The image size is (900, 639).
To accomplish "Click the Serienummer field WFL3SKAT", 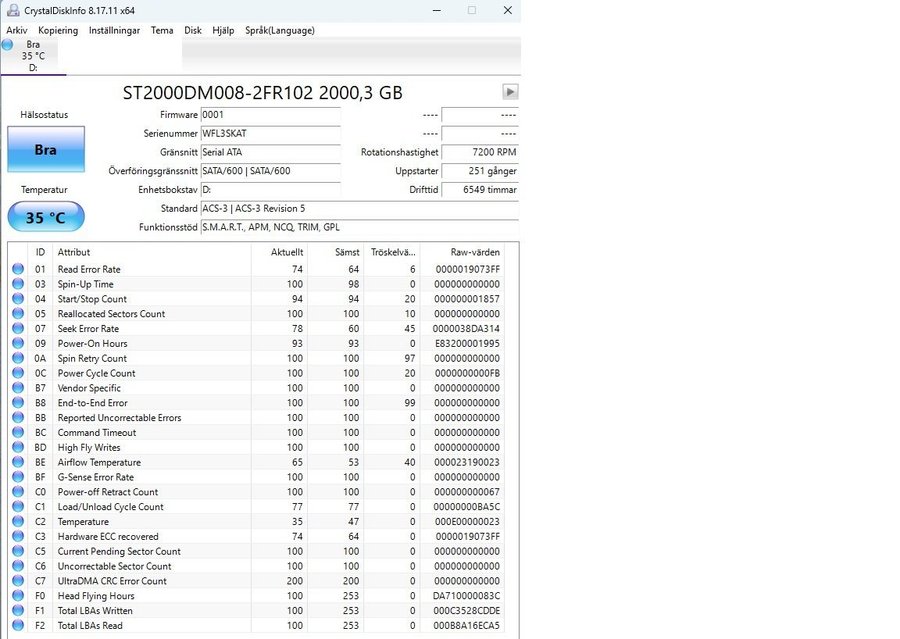I will (x=270, y=133).
